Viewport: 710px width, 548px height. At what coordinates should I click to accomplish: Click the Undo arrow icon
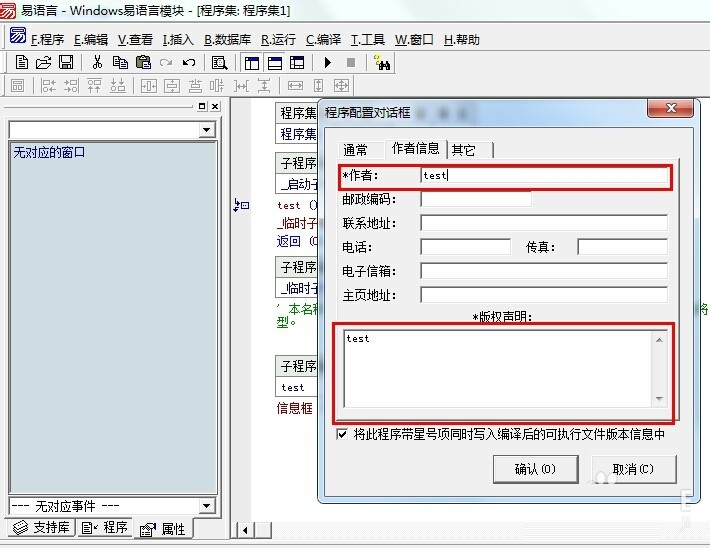(189, 62)
